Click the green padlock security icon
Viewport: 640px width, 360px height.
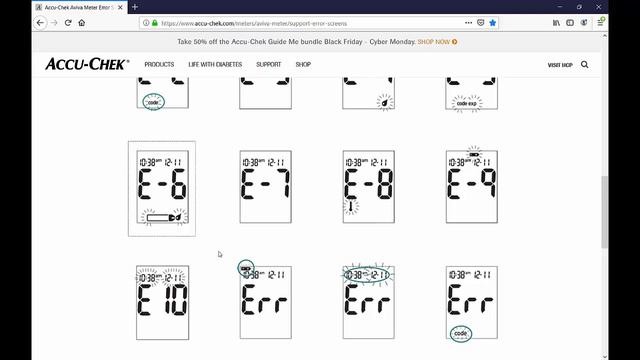[x=155, y=23]
